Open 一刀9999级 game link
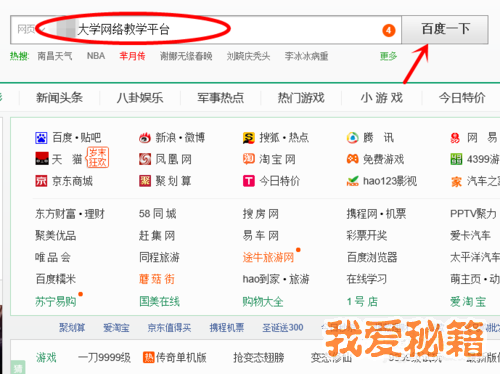This screenshot has width=500, height=374. [x=104, y=358]
